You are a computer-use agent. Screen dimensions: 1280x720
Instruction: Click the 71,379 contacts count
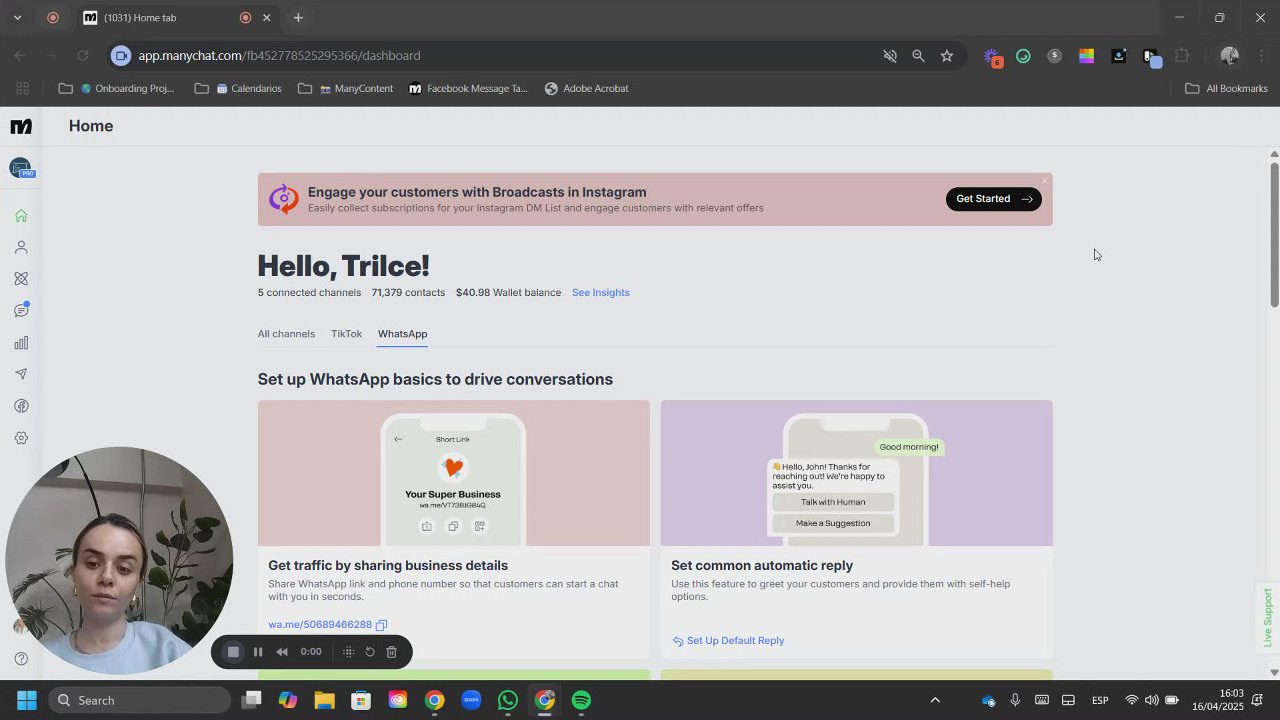(408, 293)
